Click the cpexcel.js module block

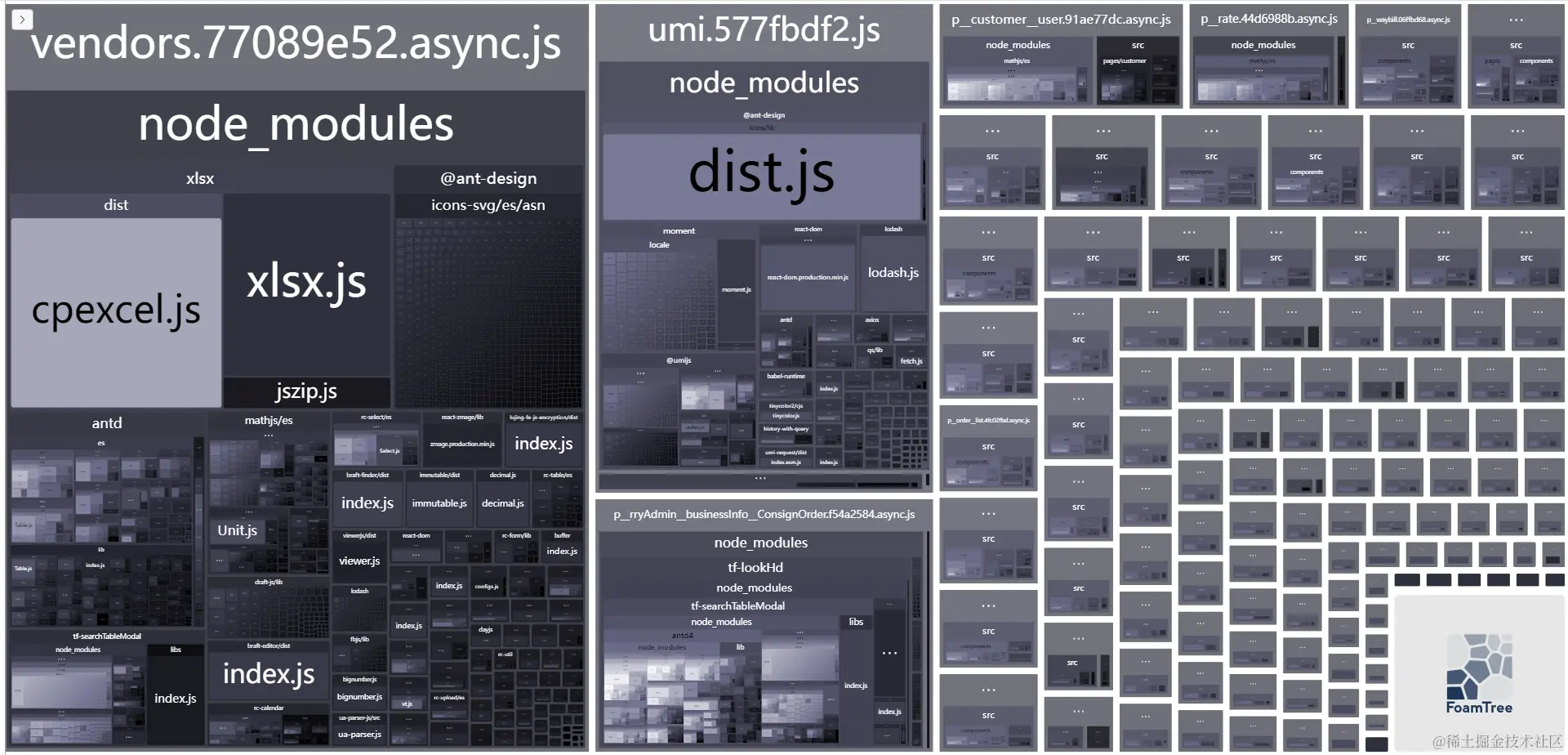(x=116, y=311)
